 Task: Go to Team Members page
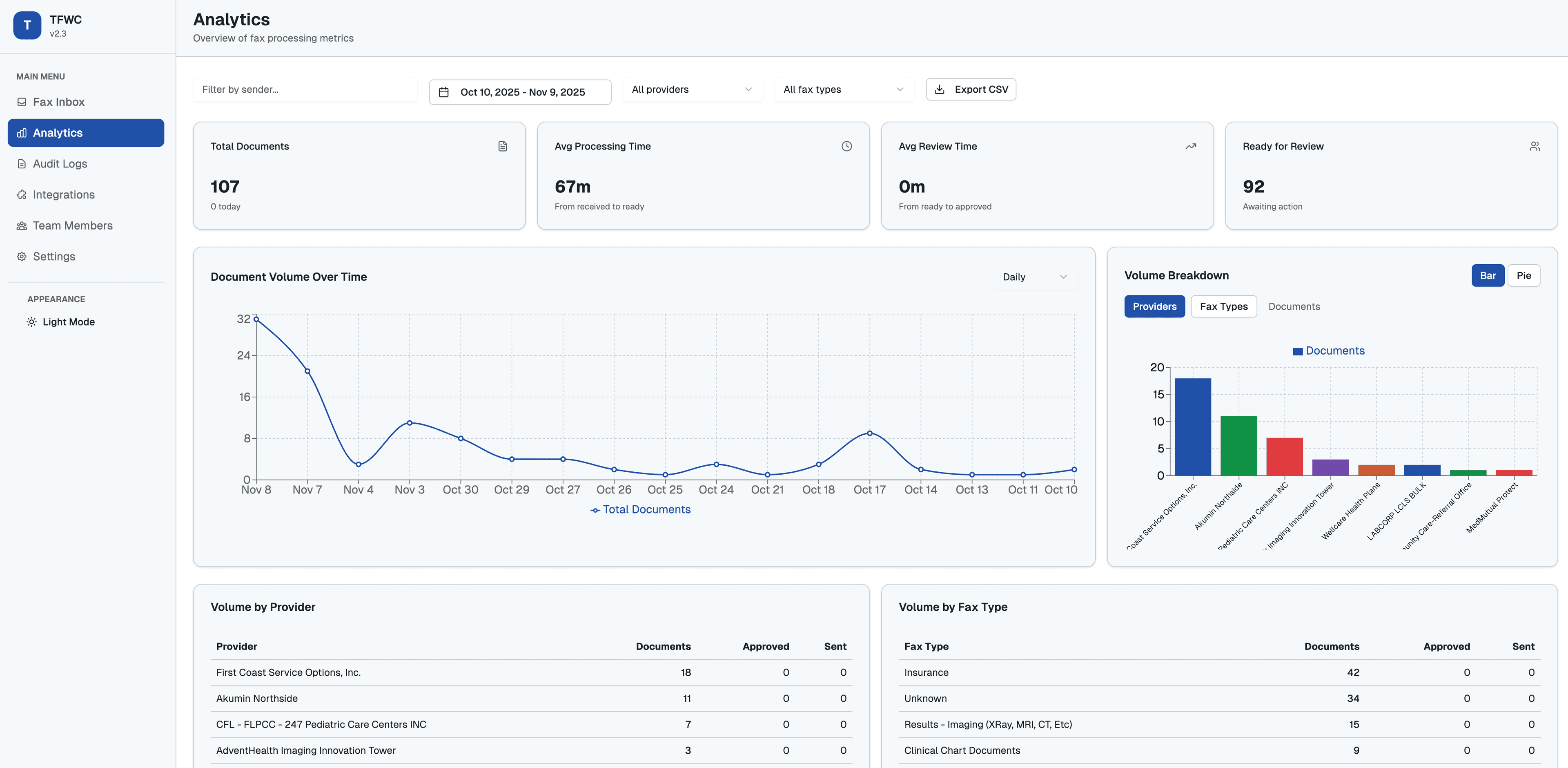click(72, 226)
